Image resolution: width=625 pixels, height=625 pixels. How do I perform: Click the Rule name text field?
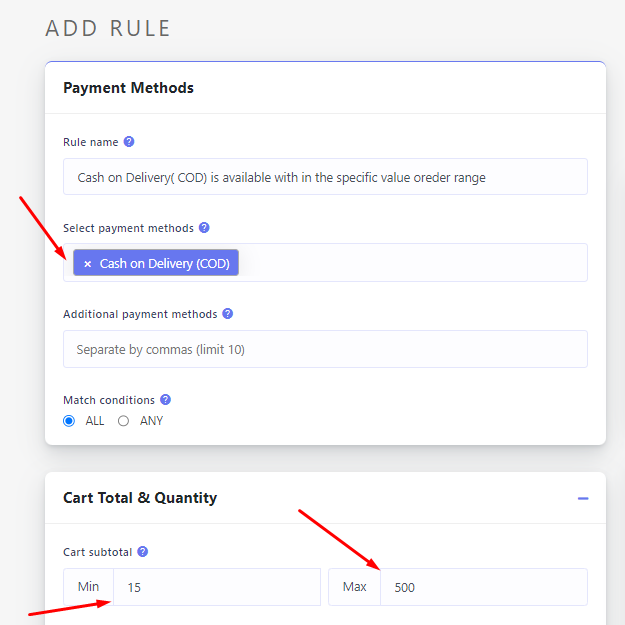pos(325,177)
